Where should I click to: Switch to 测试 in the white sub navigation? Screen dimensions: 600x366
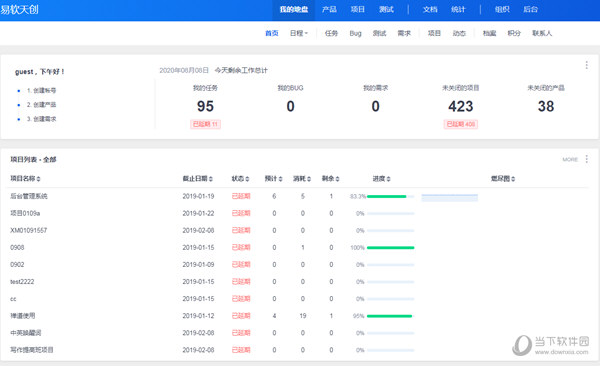(x=380, y=33)
